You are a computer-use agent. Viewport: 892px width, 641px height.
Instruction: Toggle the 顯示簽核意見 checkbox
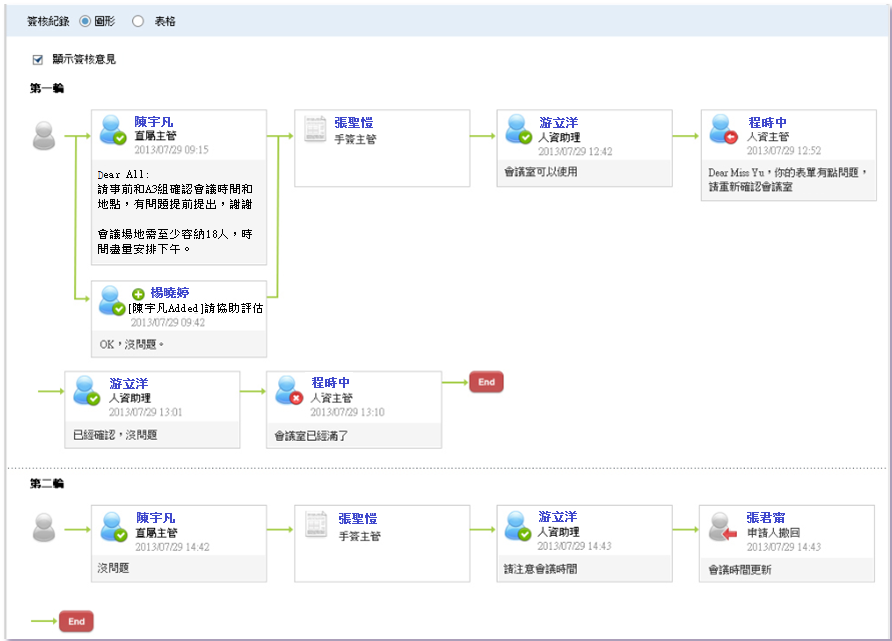pos(38,59)
